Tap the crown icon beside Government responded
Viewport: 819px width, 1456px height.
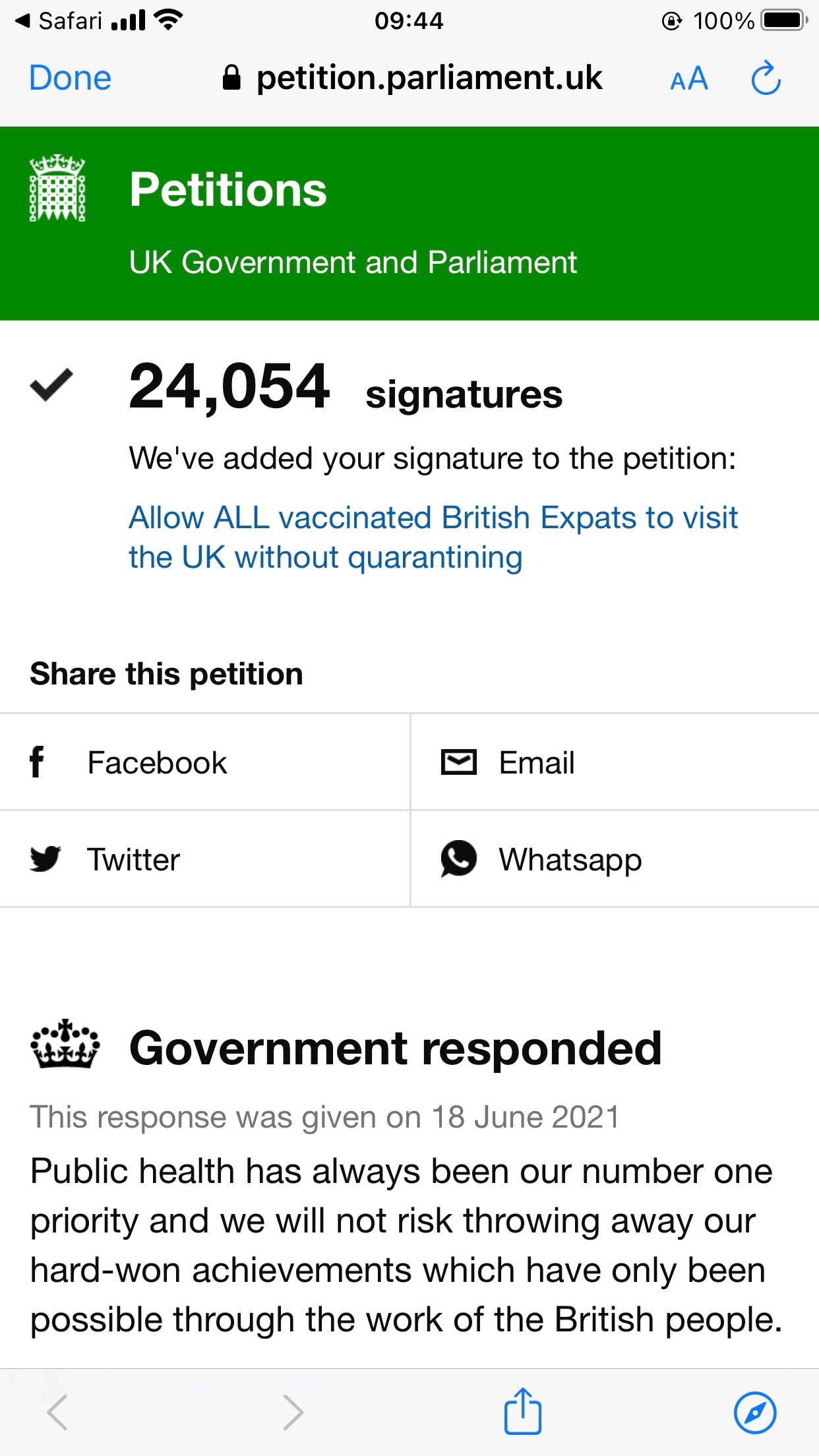(65, 1046)
